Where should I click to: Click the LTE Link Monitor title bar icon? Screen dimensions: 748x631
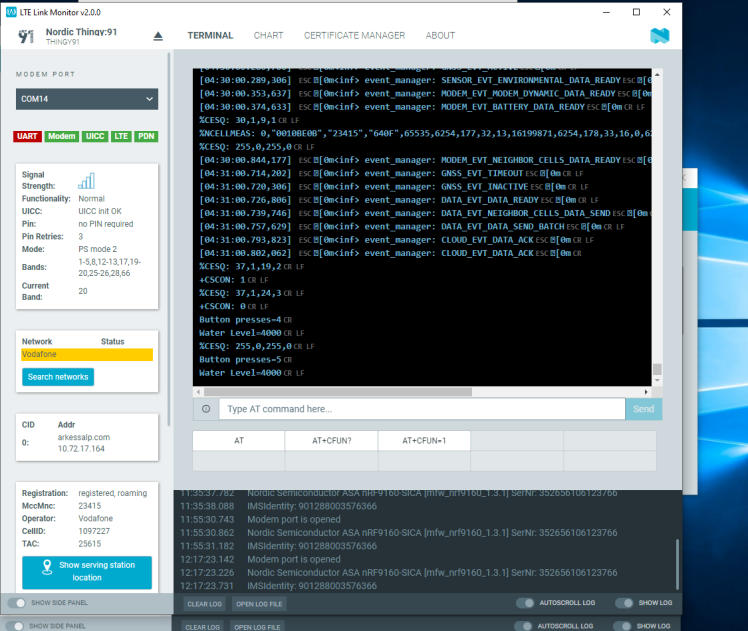(11, 11)
